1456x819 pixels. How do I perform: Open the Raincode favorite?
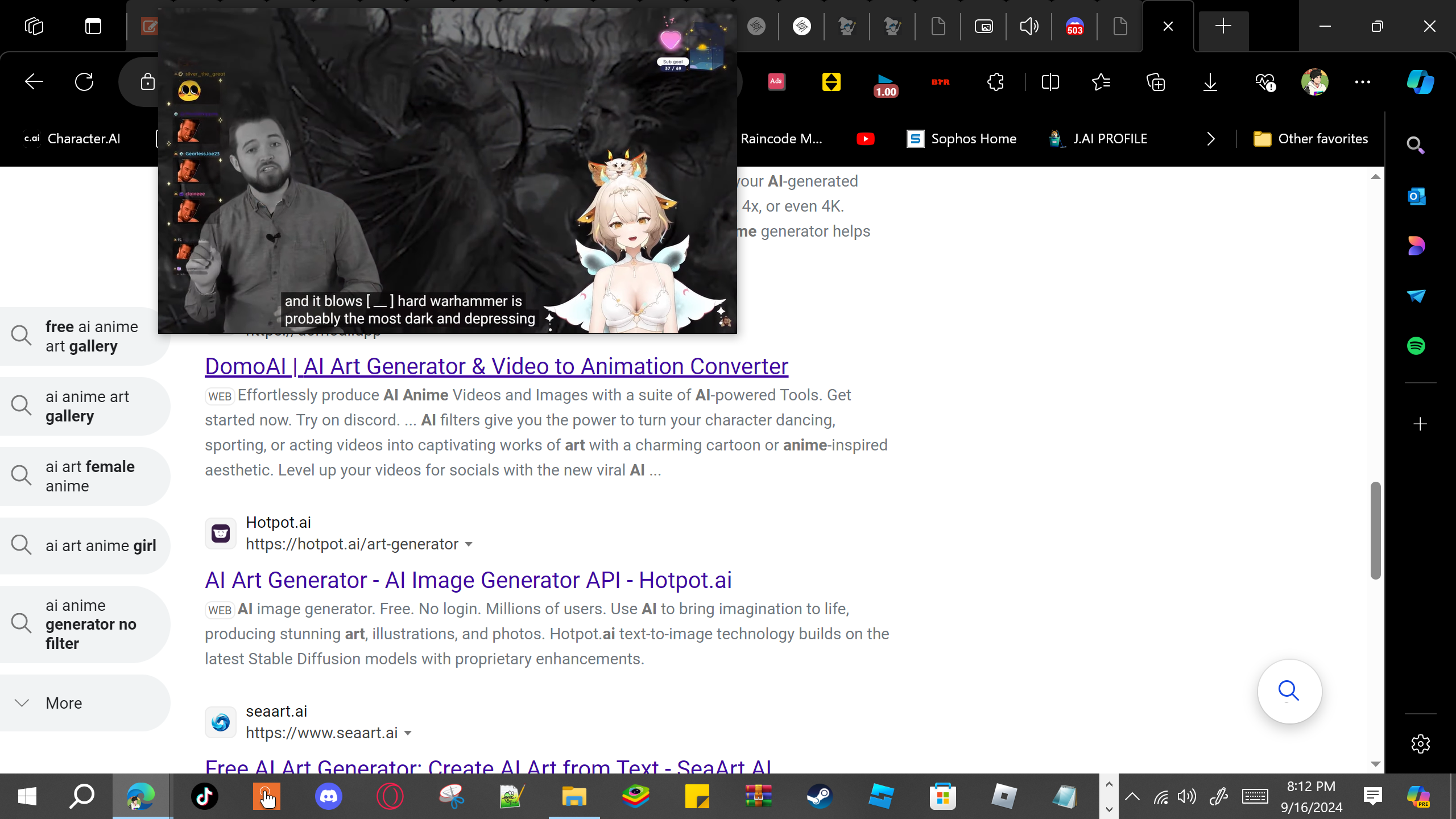pos(781,139)
